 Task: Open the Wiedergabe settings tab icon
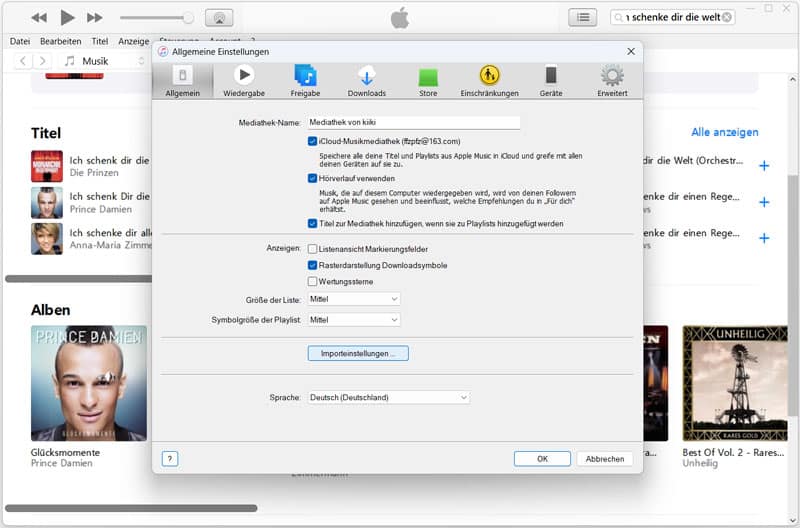(x=243, y=75)
